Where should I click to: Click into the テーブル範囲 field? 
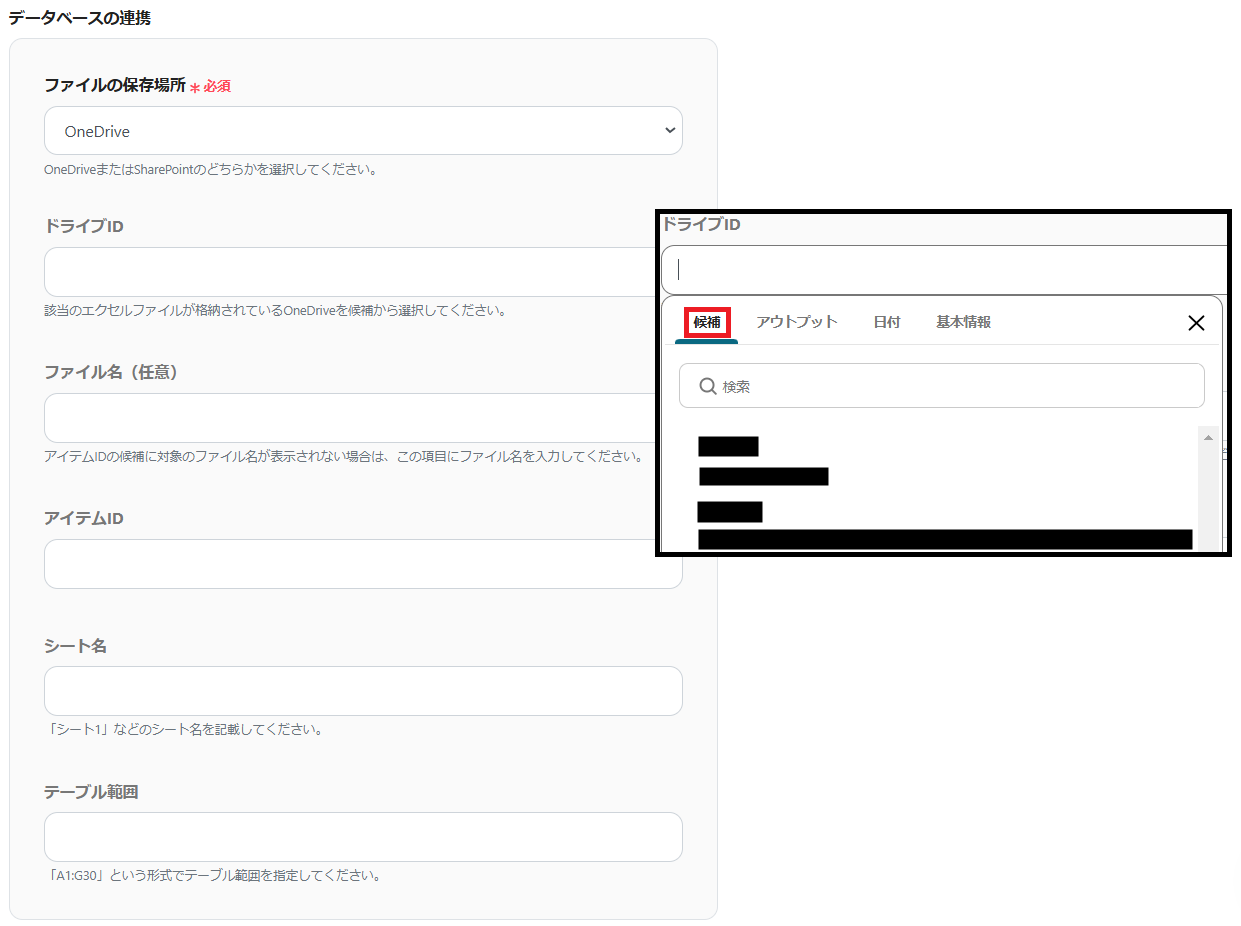pyautogui.click(x=363, y=837)
